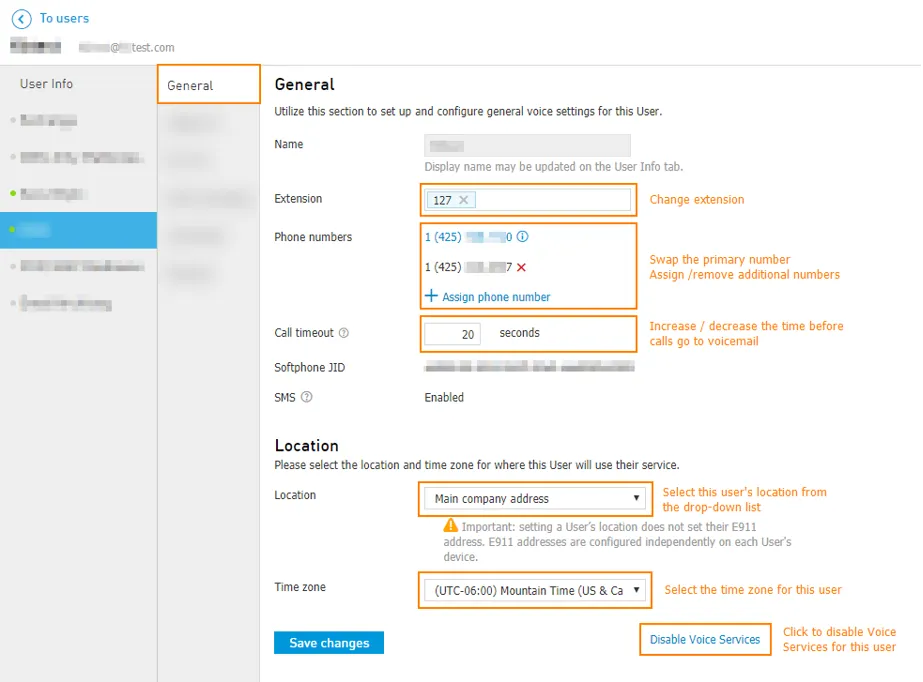Open info icon beside primary phone number
923x682 pixels.
[x=522, y=237]
